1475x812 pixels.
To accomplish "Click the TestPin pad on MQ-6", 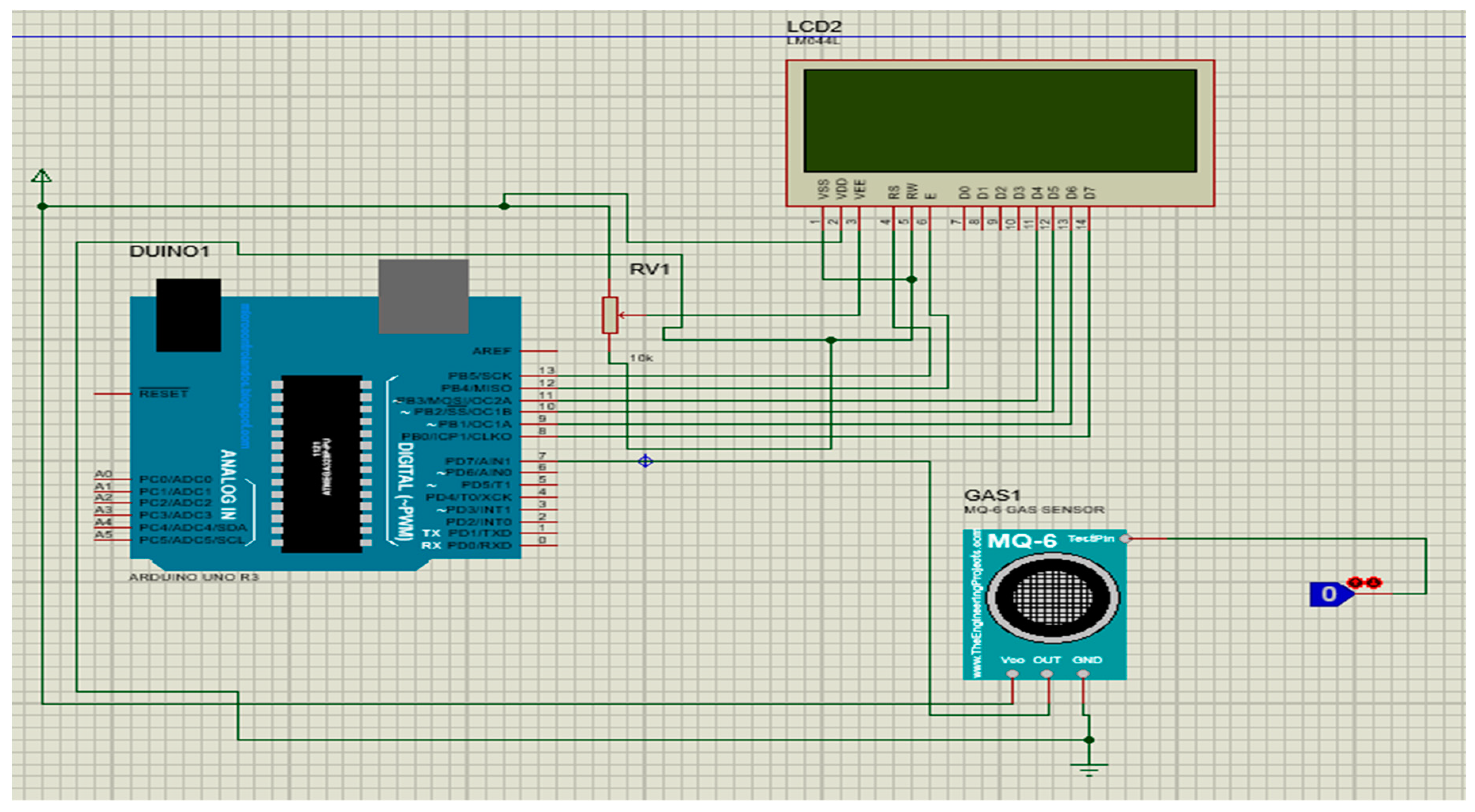I will 1125,538.
